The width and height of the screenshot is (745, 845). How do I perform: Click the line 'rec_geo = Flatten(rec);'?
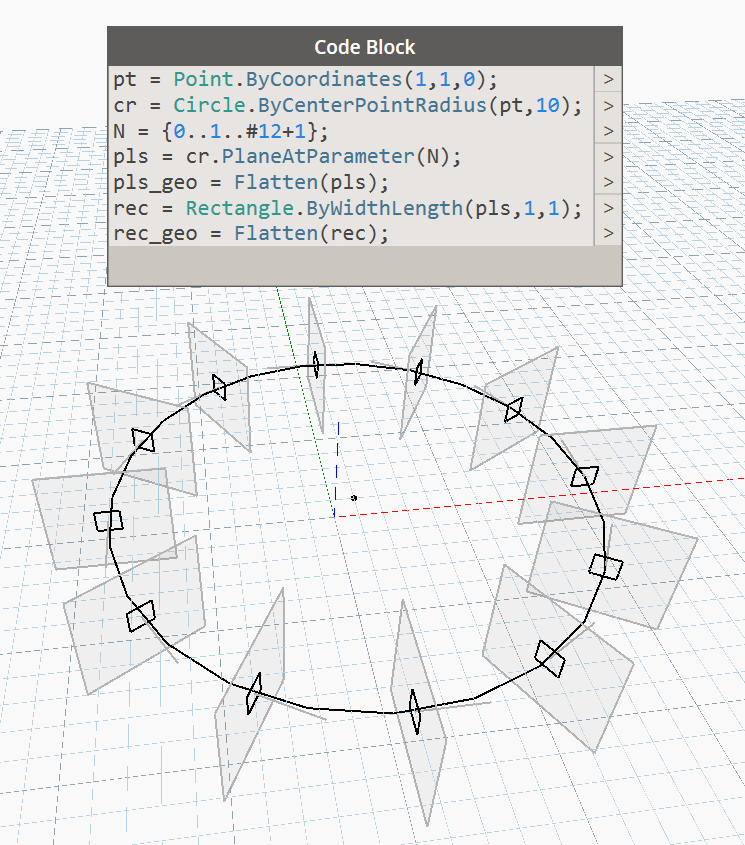pyautogui.click(x=251, y=234)
